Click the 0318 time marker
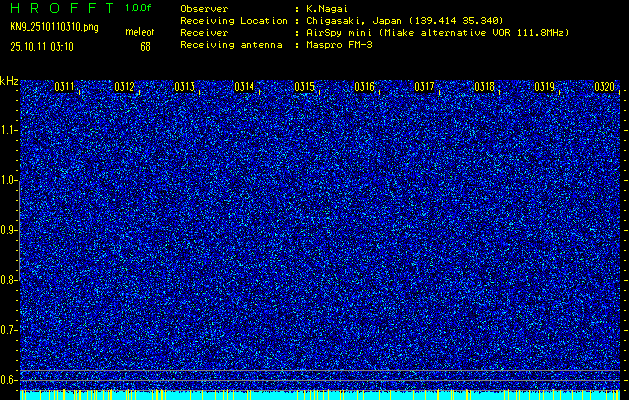Viewport: 629px width, 400px height. 484,88
